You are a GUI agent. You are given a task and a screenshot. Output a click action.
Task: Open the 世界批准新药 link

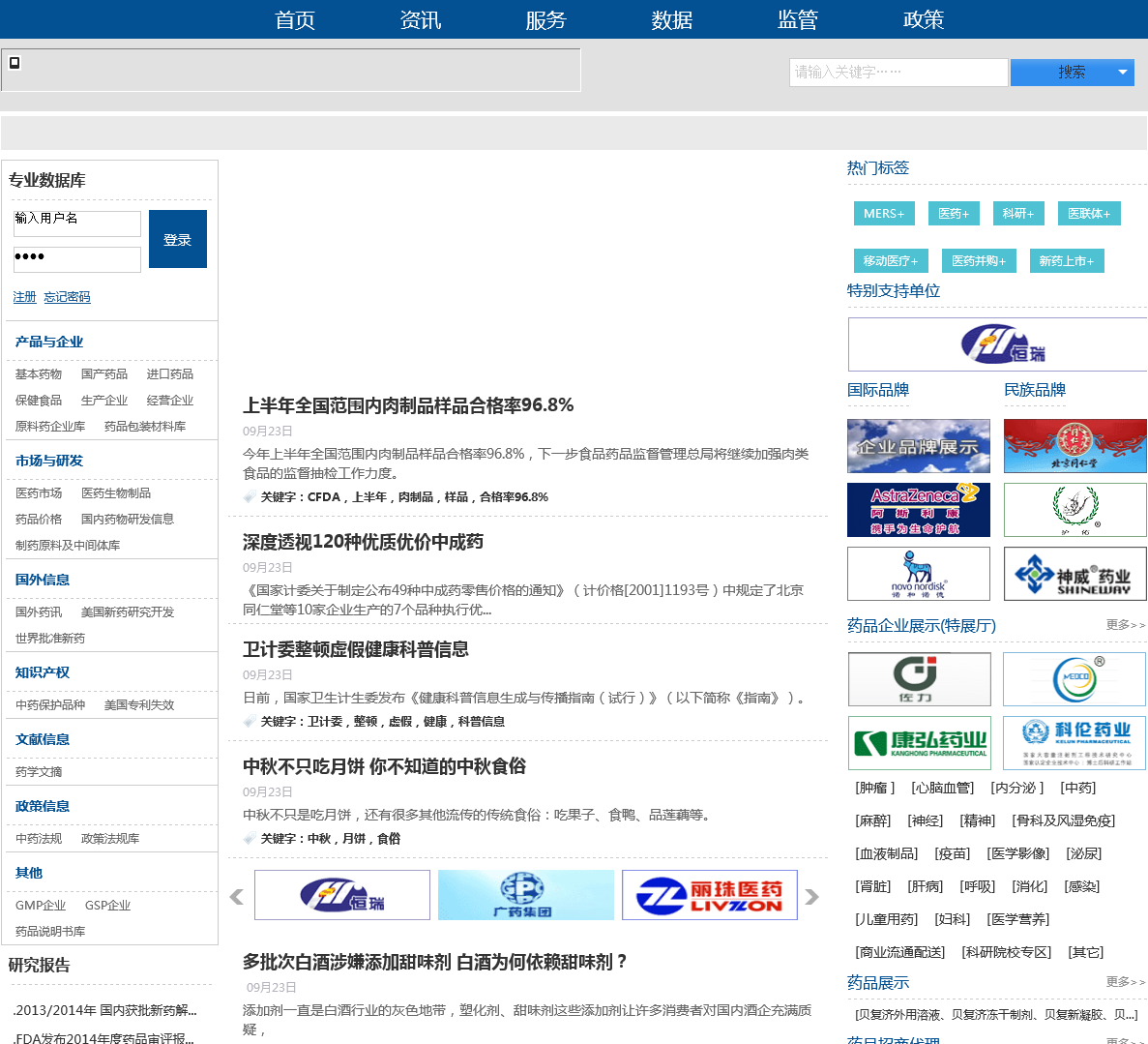point(49,639)
